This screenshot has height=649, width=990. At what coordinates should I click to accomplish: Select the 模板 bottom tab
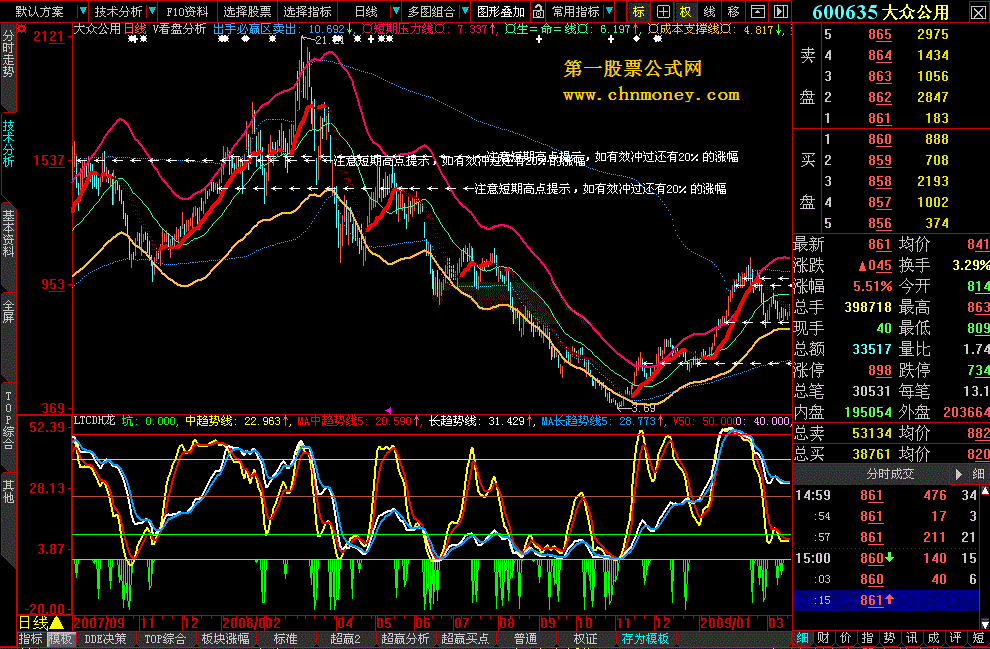[x=61, y=640]
